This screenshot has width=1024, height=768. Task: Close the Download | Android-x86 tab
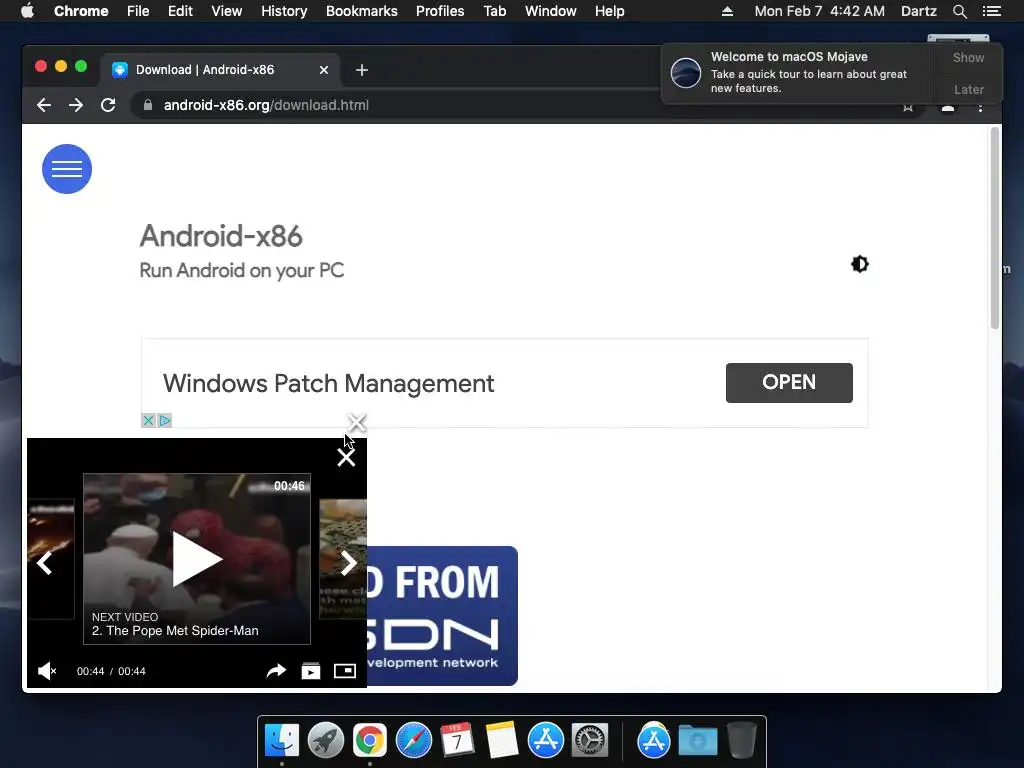pyautogui.click(x=324, y=70)
